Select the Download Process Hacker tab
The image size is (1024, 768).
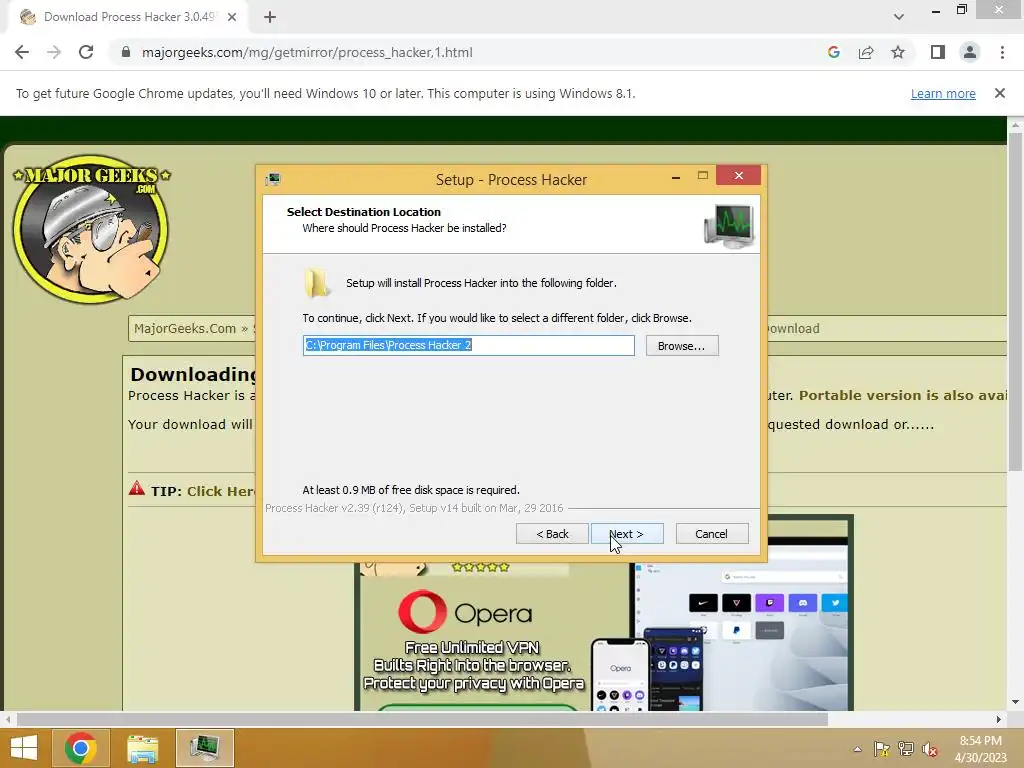coord(128,17)
